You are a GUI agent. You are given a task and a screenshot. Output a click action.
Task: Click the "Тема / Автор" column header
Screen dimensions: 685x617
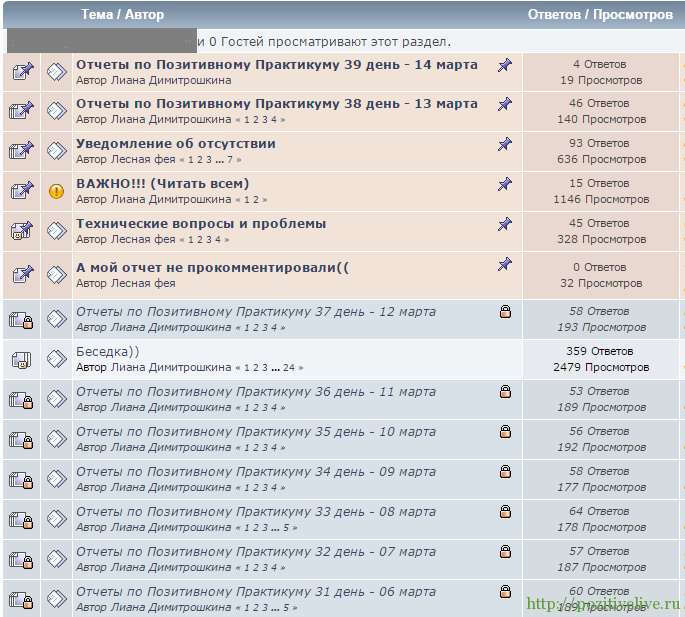pyautogui.click(x=122, y=15)
